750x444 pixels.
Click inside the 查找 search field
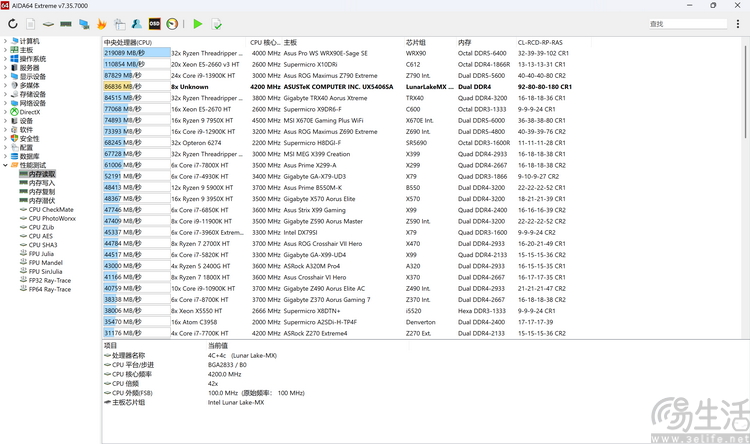tap(687, 24)
